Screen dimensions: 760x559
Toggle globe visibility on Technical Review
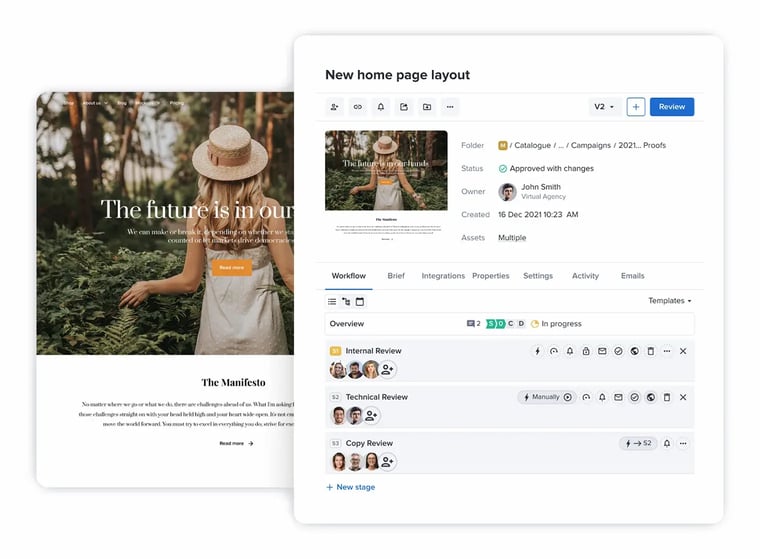tap(651, 397)
